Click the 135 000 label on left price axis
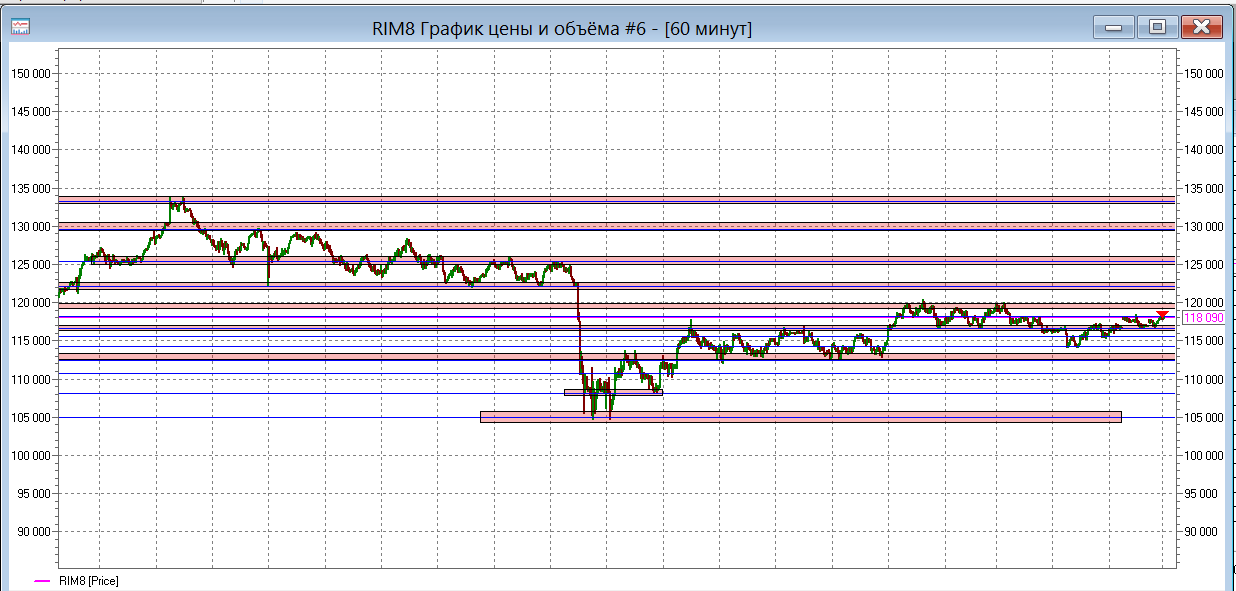The height and width of the screenshot is (591, 1236). [x=31, y=188]
